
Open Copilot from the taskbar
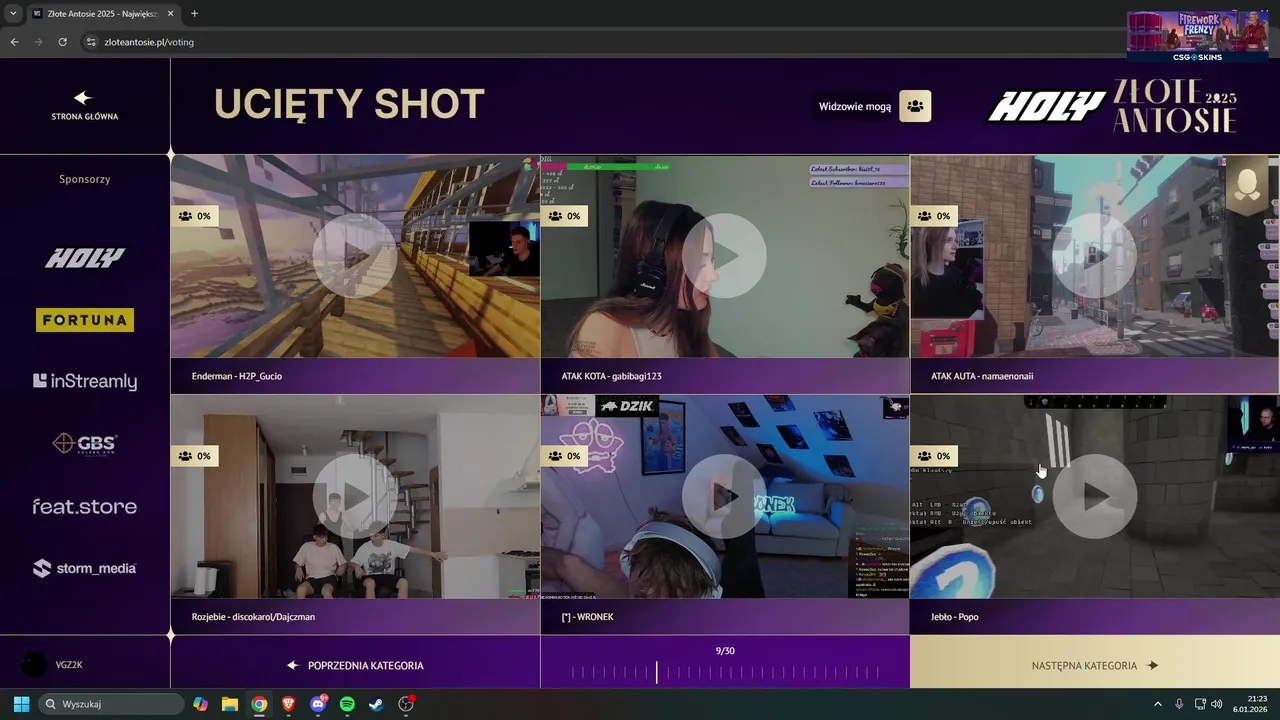pos(200,704)
